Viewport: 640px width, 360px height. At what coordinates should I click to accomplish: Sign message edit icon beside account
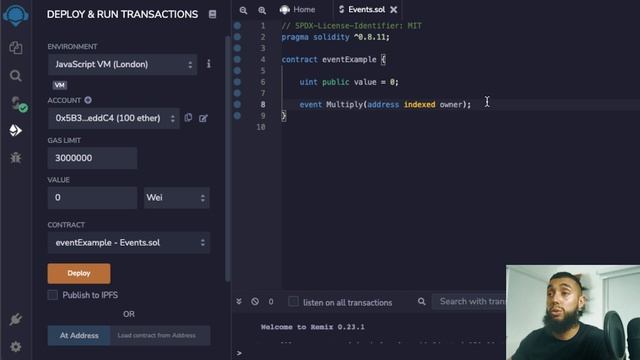(x=203, y=118)
